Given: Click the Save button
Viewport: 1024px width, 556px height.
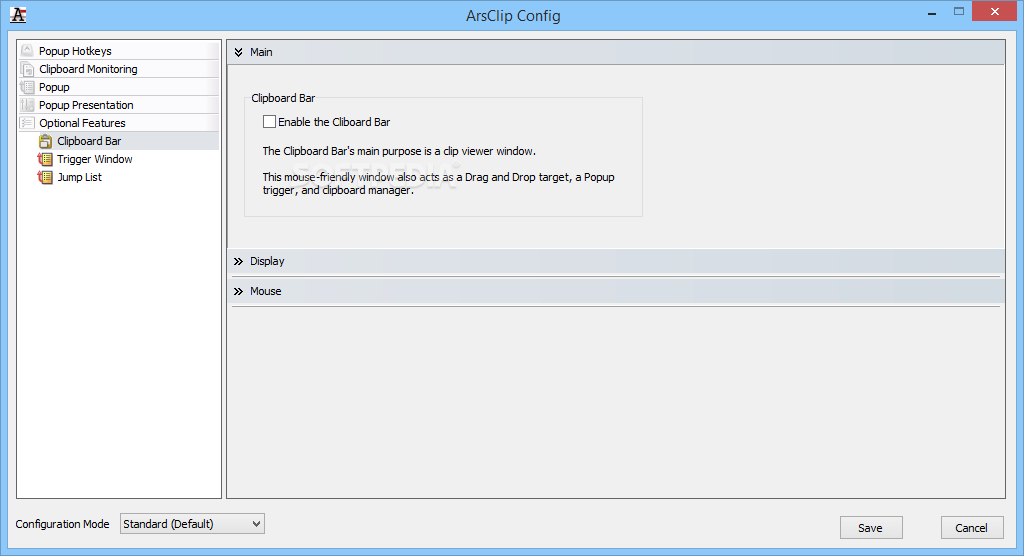Looking at the screenshot, I should 871,528.
